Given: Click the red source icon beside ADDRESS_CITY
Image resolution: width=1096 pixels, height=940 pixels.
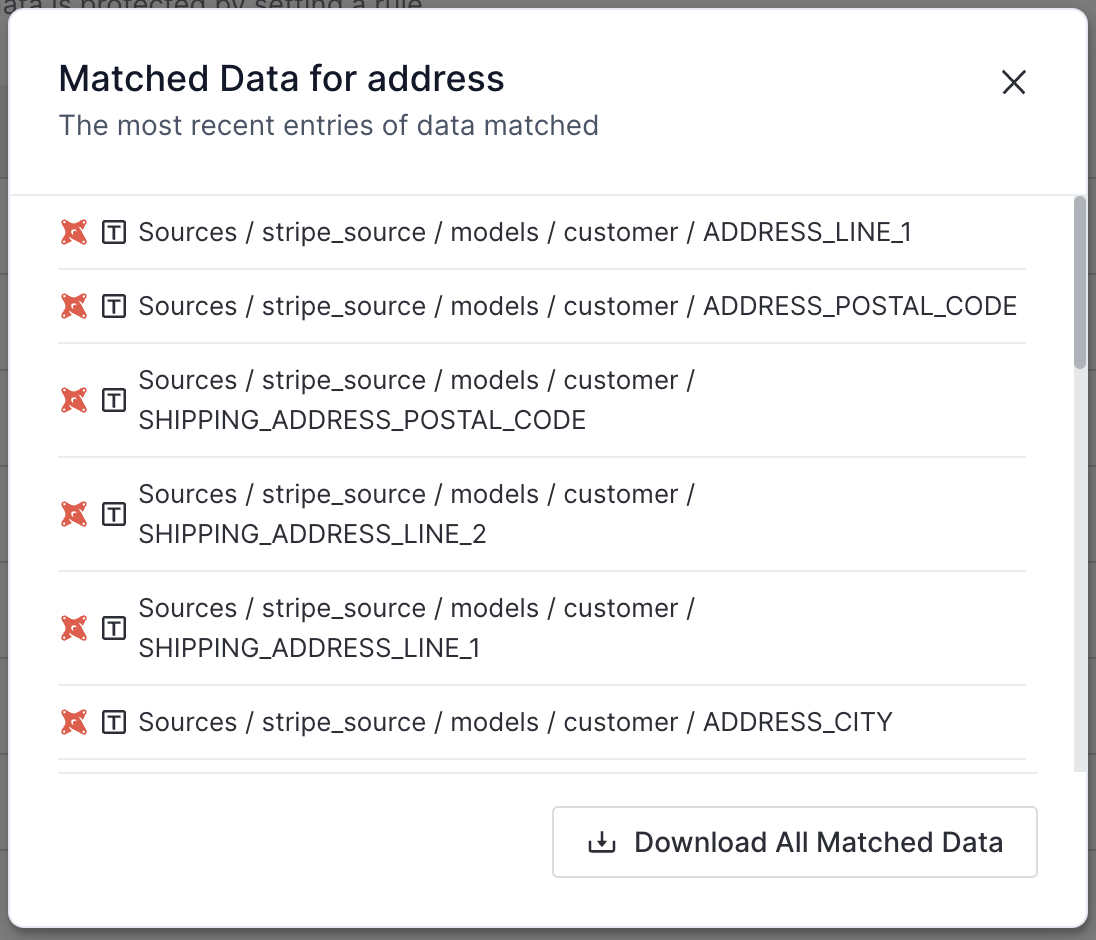Looking at the screenshot, I should point(74,722).
